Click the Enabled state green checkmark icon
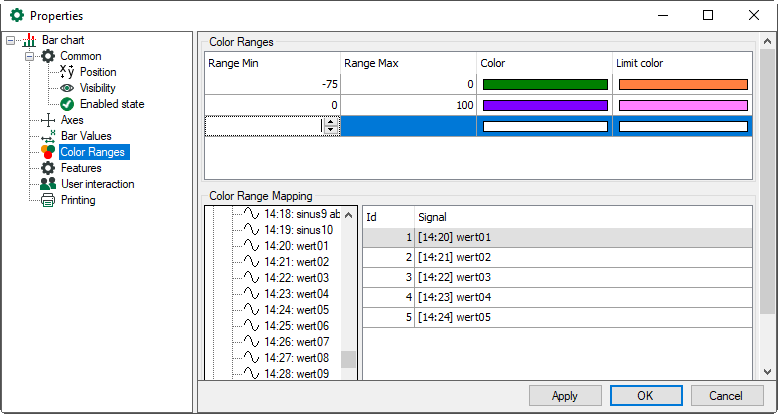778x414 pixels. click(67, 104)
